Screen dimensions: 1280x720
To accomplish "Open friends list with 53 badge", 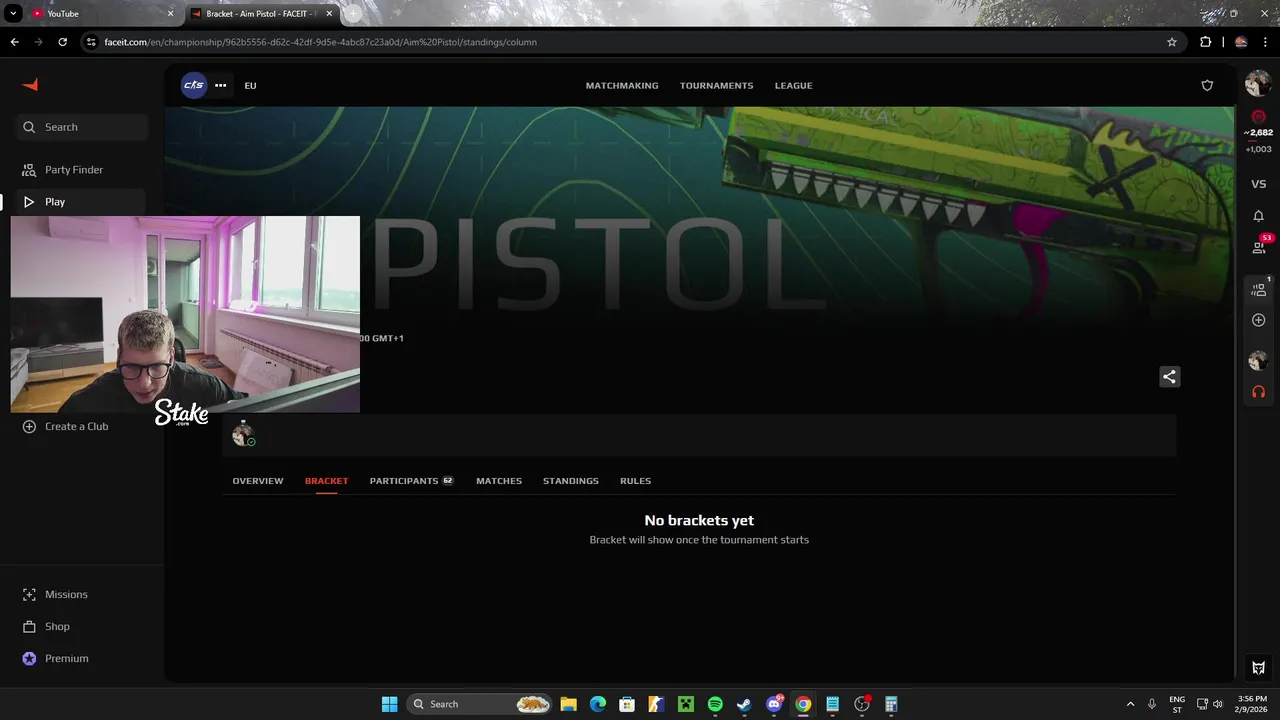I will click(x=1259, y=246).
